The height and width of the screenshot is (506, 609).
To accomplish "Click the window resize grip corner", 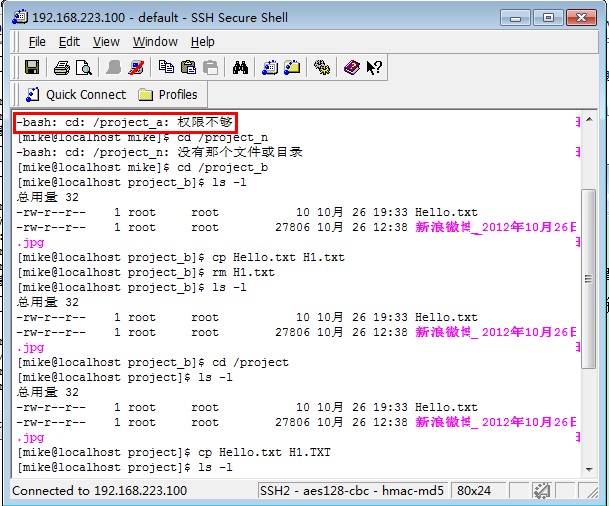I will point(590,491).
